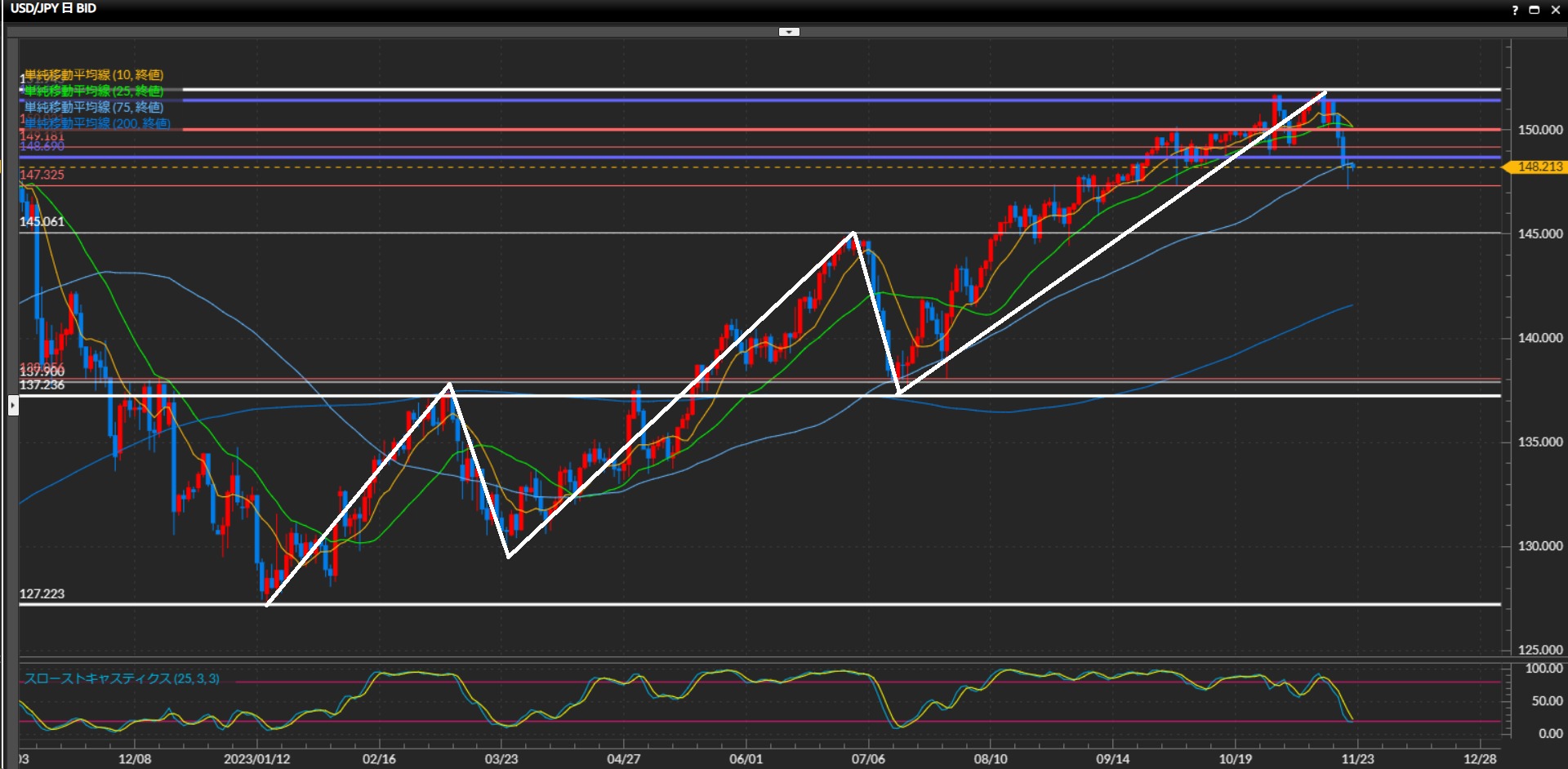Select the 単純移動平均線 (25, 終値) indicator label

point(94,91)
